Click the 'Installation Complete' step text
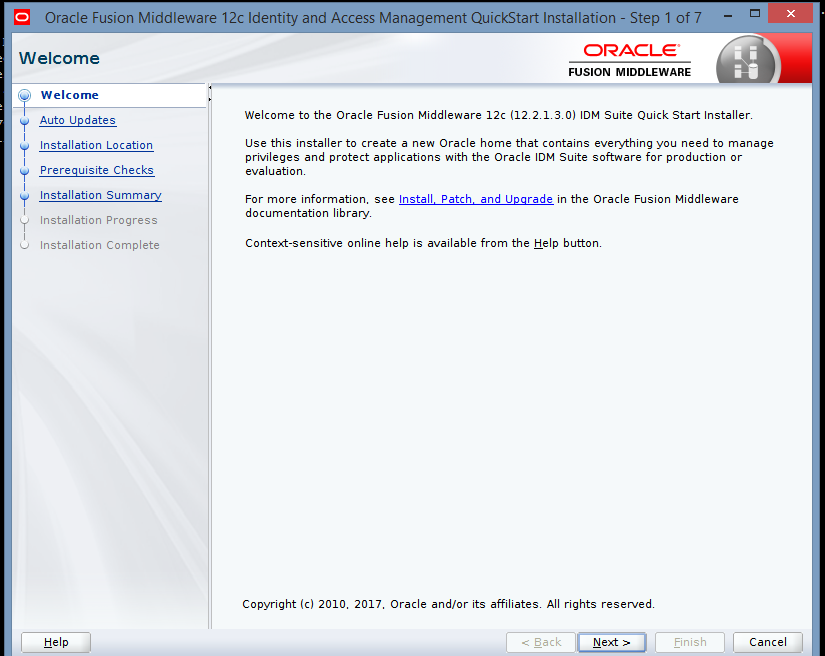The height and width of the screenshot is (656, 825). [x=99, y=245]
